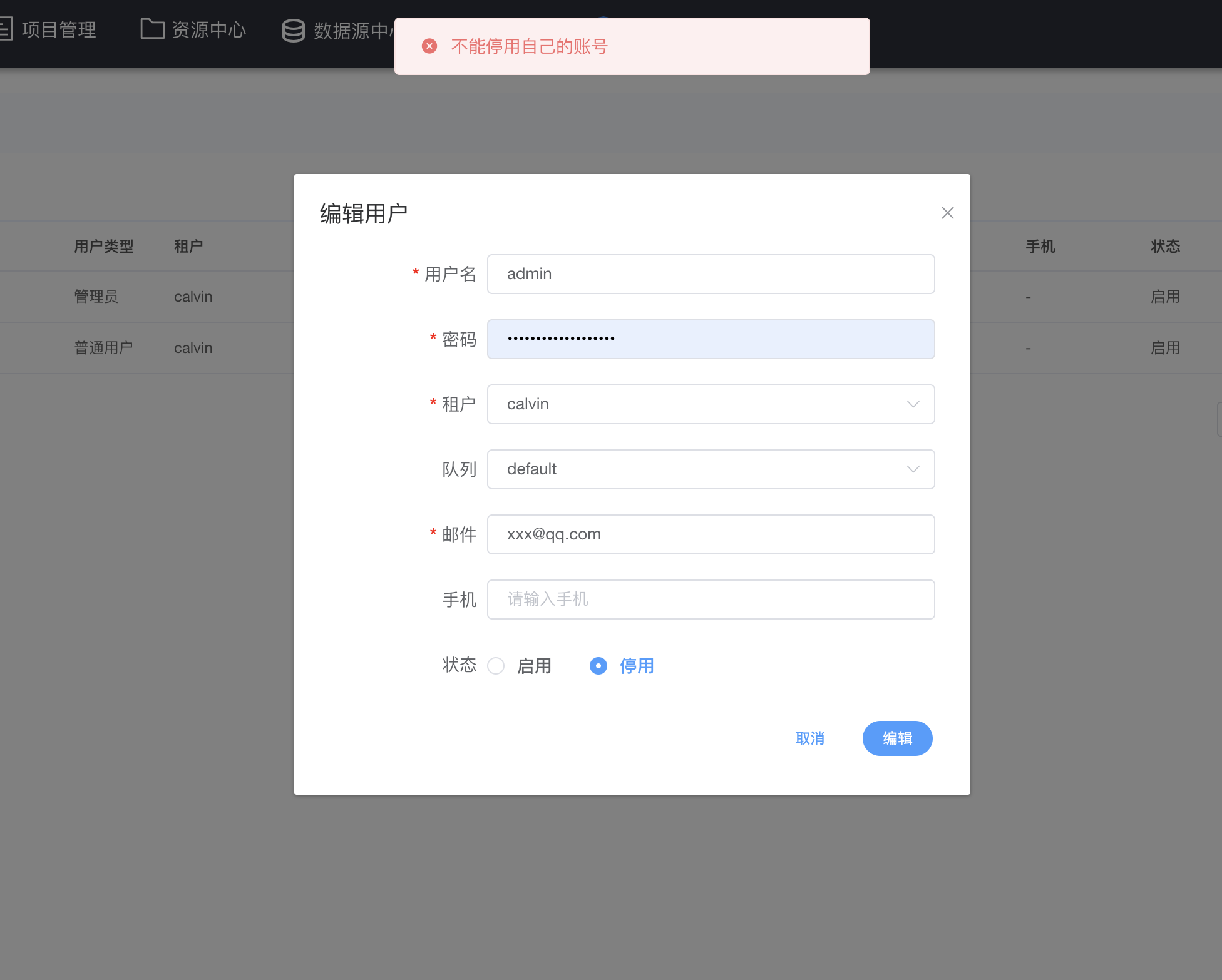Click the 状态 column header in table

click(x=1166, y=247)
